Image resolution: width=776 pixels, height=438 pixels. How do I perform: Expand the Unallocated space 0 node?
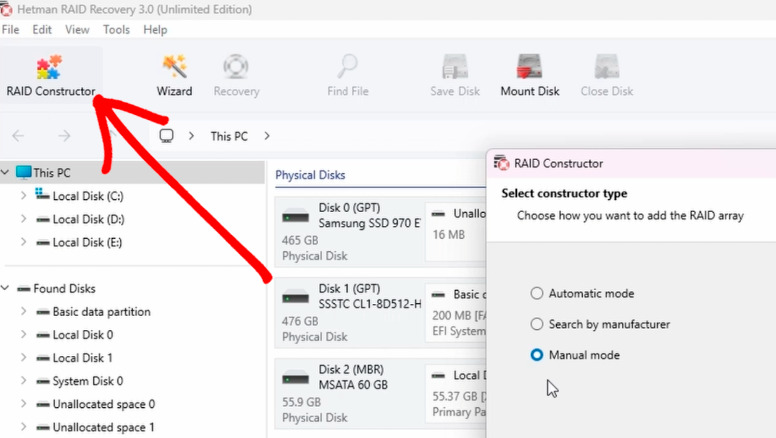(x=23, y=404)
